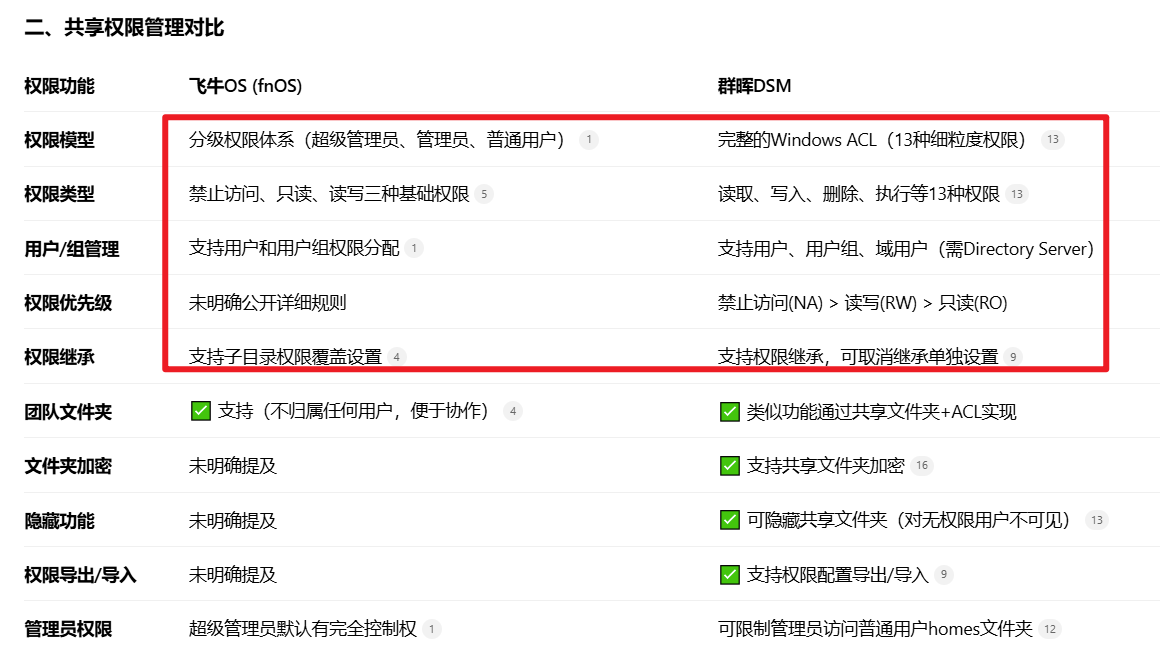
Task: Select the 权限模型 row label
Action: click(59, 140)
